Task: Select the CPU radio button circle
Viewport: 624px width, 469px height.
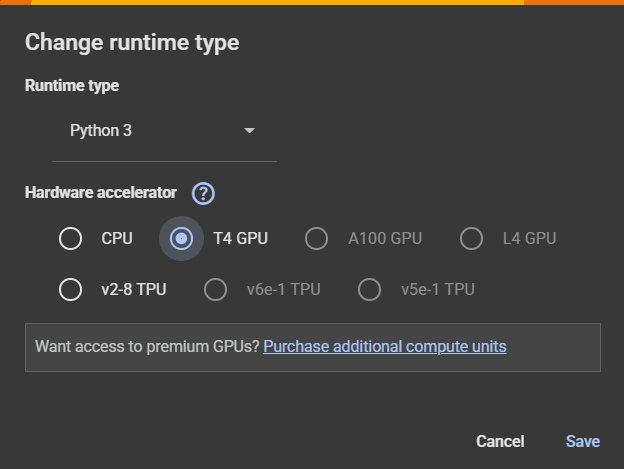Action: 70,239
